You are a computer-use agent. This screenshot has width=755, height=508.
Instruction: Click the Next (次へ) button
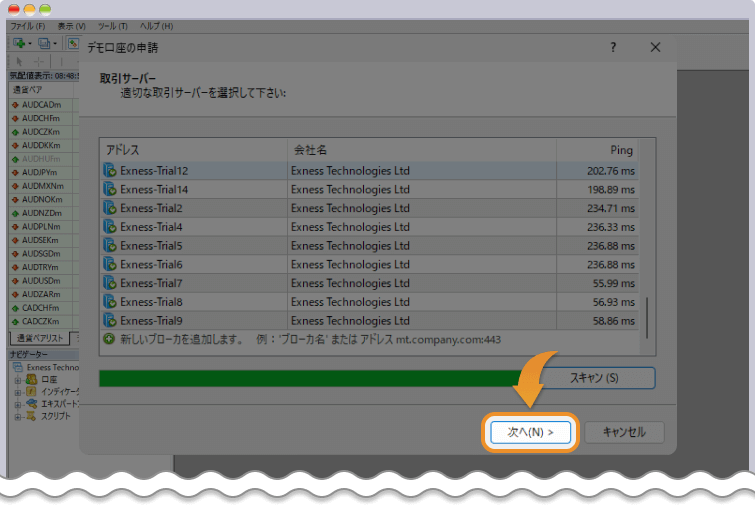coord(530,432)
